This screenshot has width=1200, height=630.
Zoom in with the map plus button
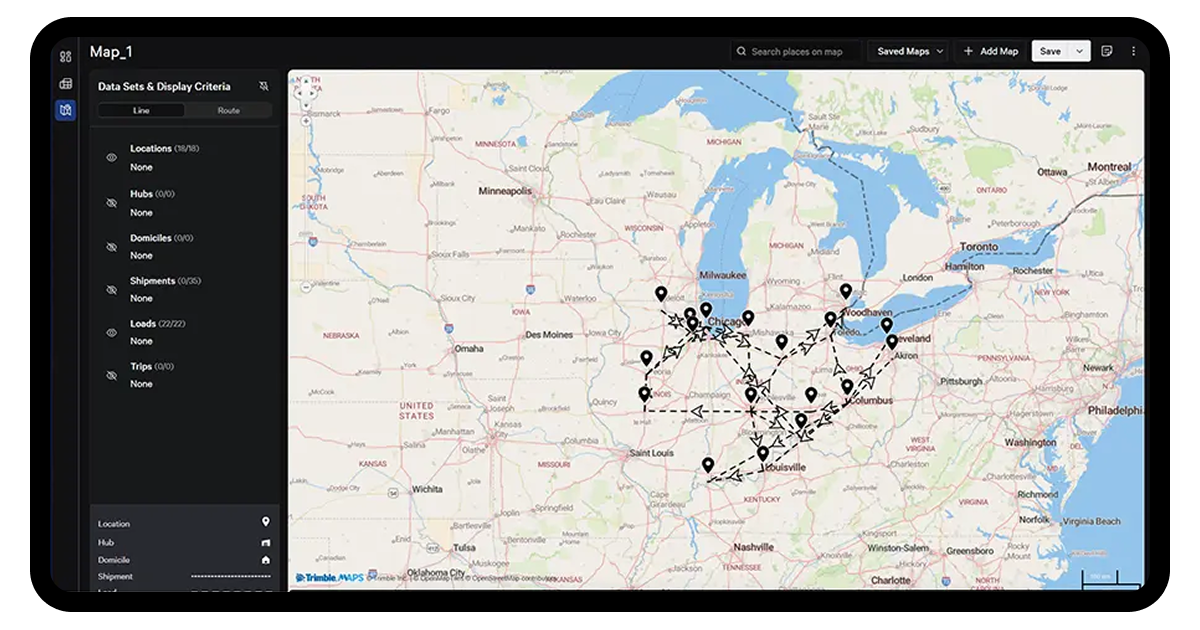pyautogui.click(x=306, y=121)
